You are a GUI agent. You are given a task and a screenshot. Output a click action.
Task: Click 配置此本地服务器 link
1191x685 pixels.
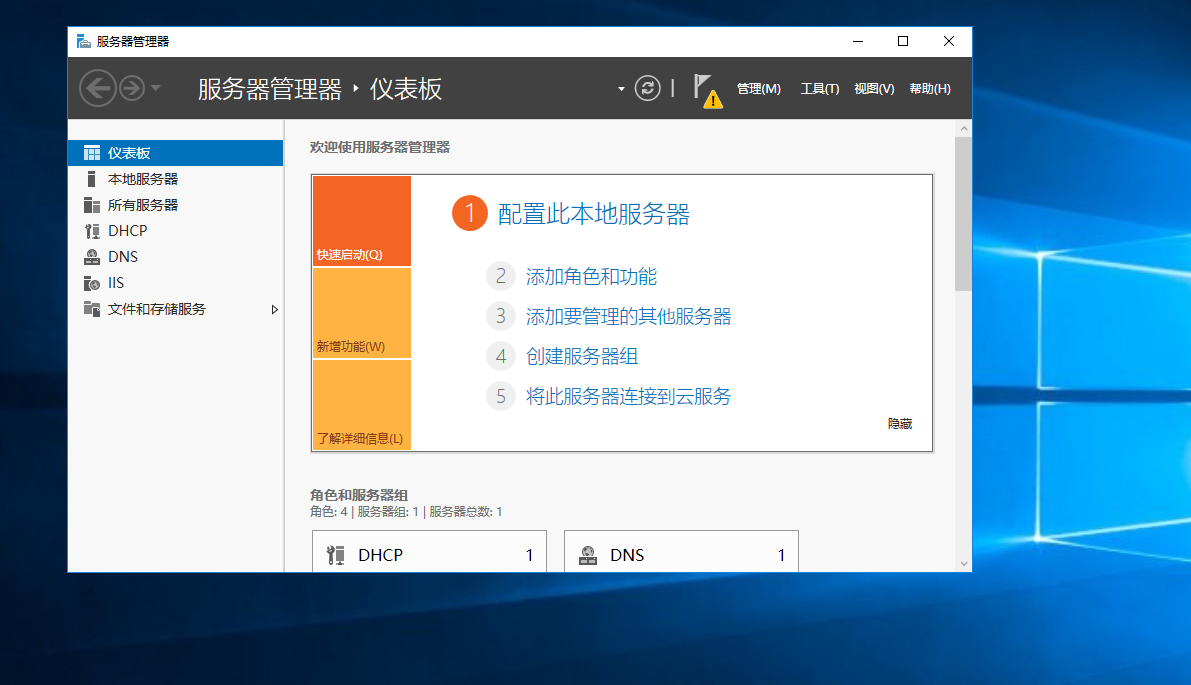coord(593,214)
